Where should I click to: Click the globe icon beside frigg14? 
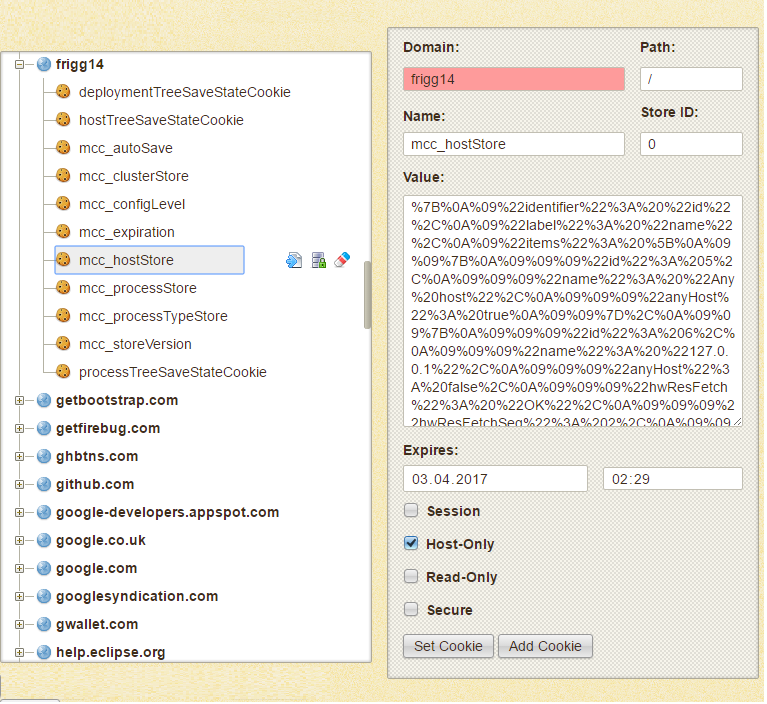coord(44,64)
